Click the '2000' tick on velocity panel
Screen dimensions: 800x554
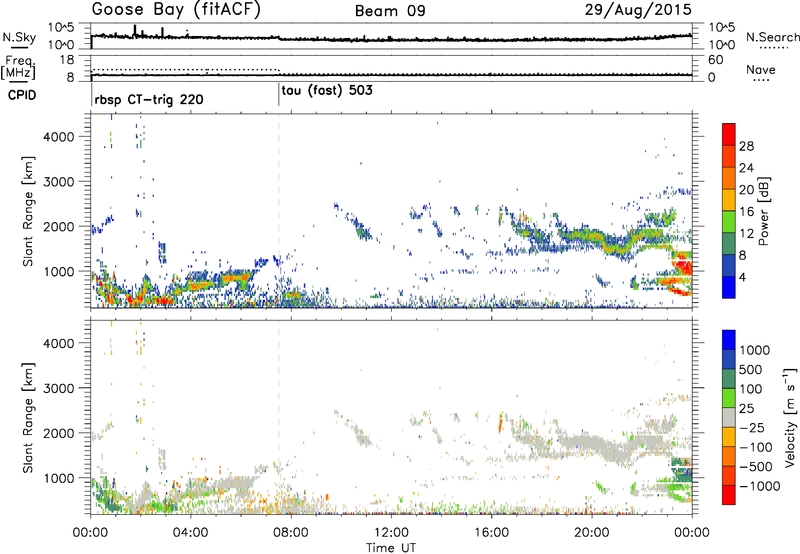(x=59, y=433)
